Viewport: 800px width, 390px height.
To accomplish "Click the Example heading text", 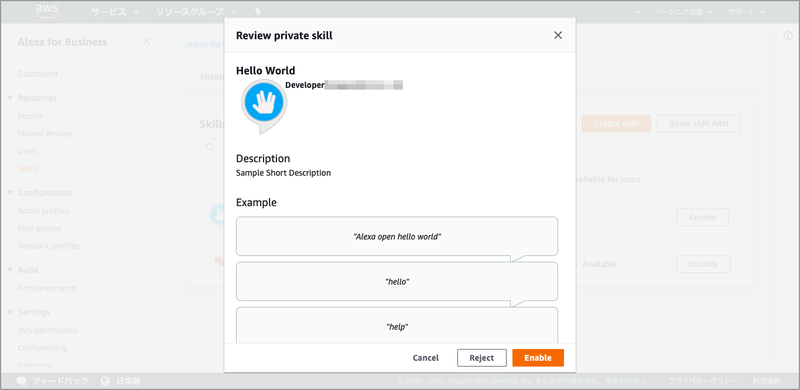I will [x=256, y=203].
